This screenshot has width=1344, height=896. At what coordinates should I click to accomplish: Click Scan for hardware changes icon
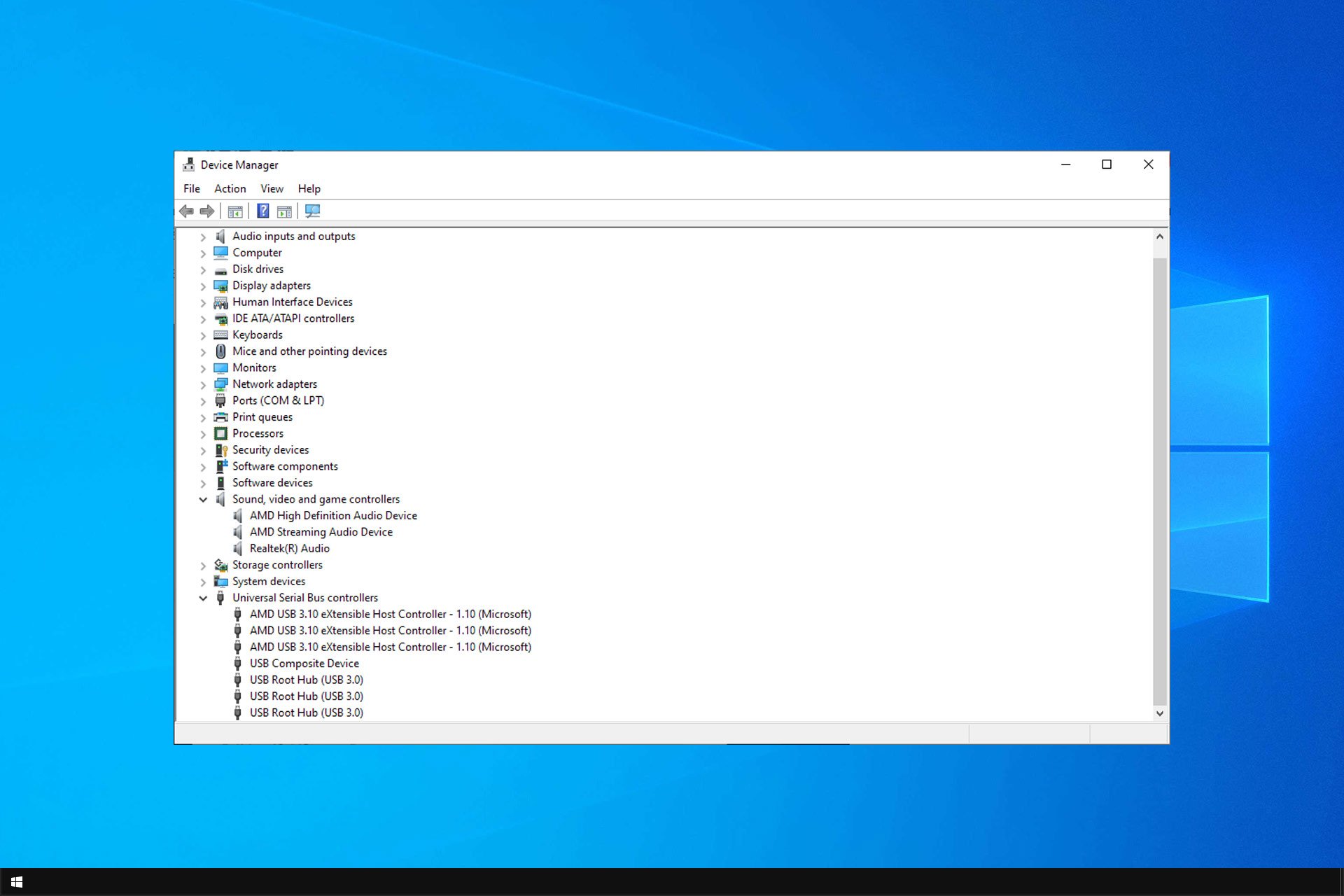point(312,211)
